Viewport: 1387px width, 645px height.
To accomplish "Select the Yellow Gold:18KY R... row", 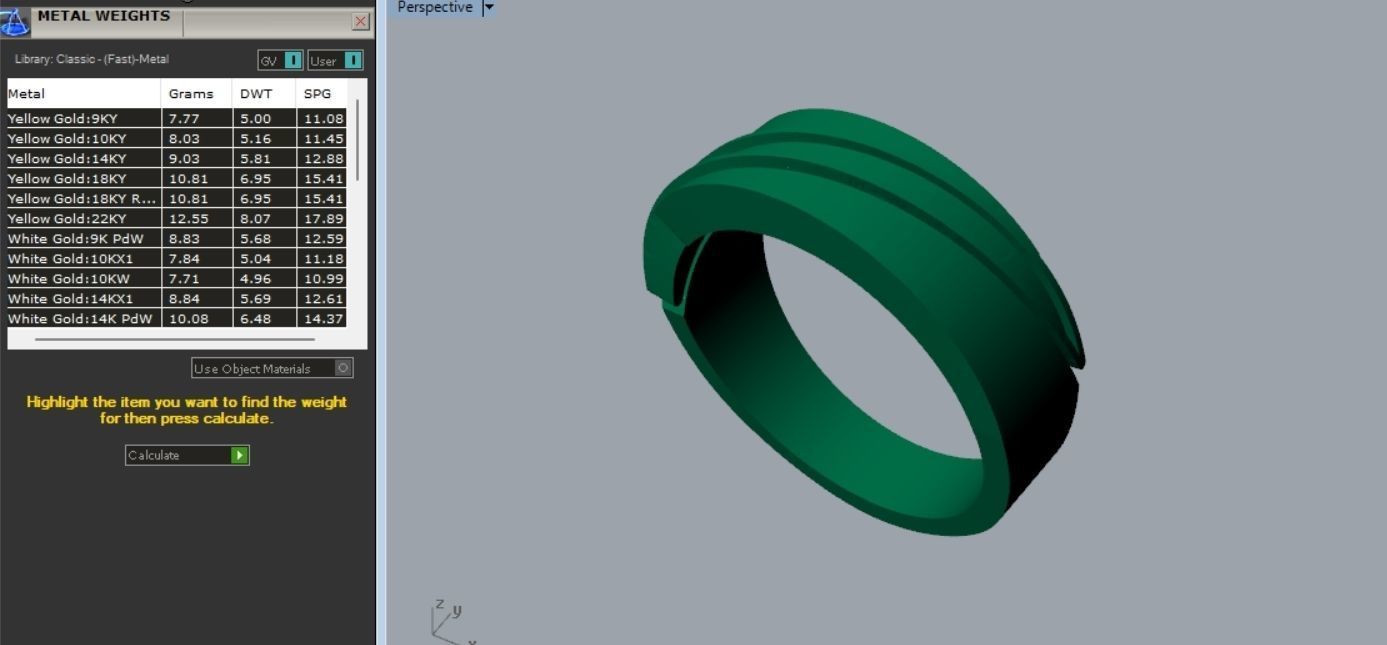I will [x=177, y=198].
